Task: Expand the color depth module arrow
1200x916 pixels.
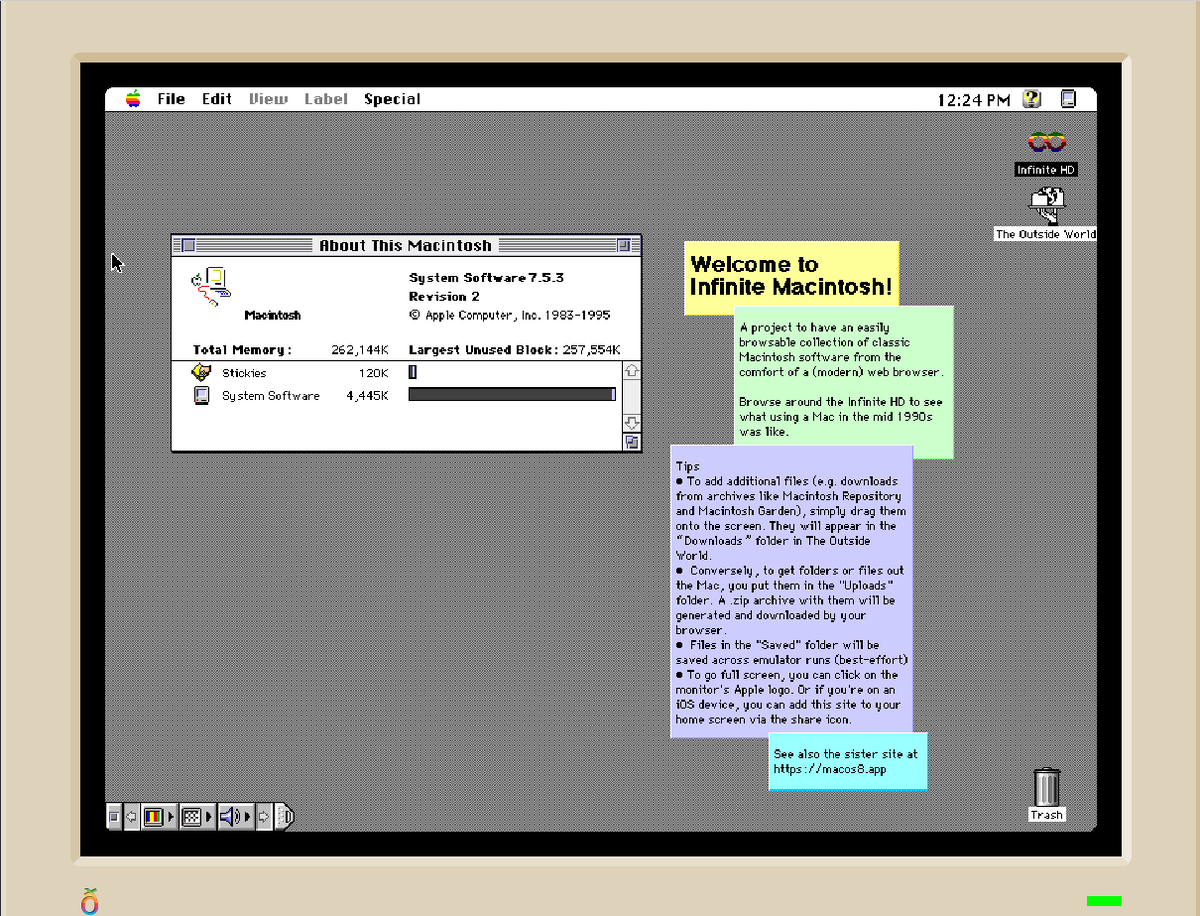Action: [171, 817]
